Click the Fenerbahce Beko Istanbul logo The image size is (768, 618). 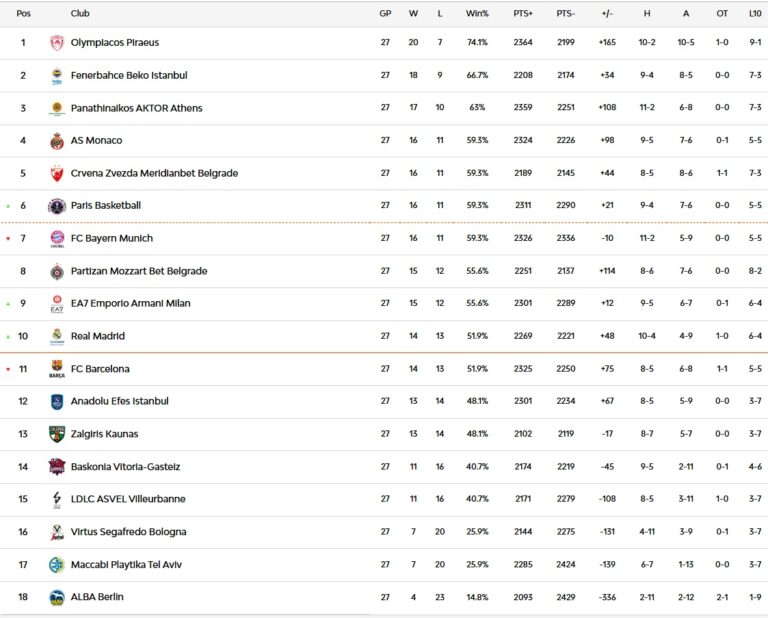point(57,76)
